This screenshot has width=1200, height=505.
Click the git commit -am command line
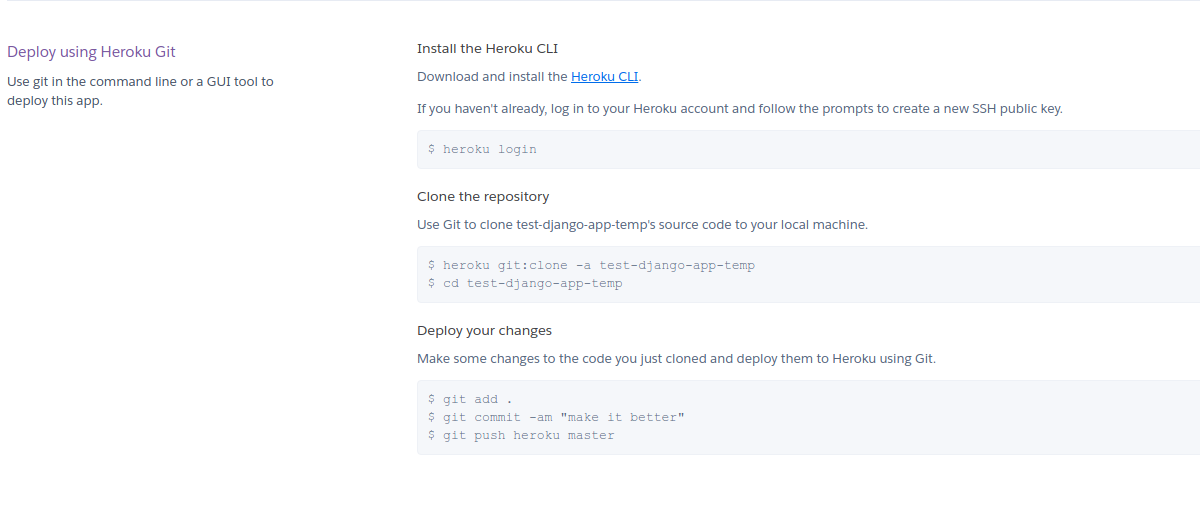tap(556, 417)
